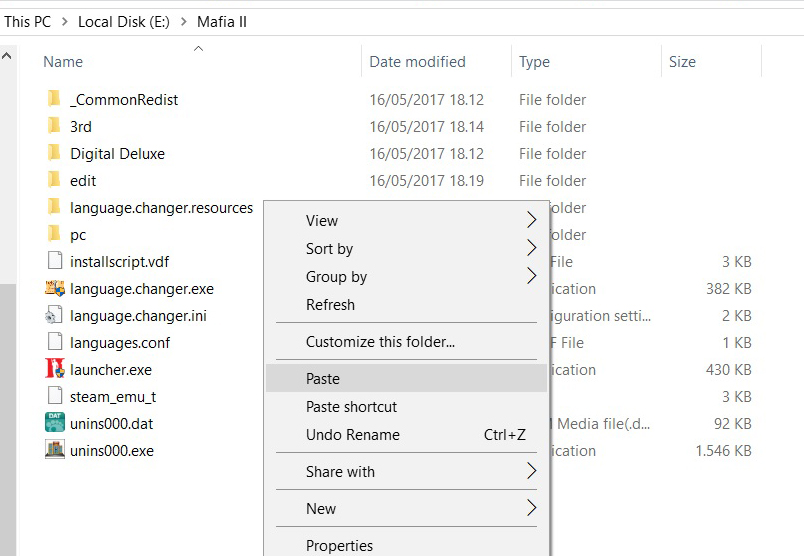Click the languages.conf file icon
This screenshot has height=556, width=804.
tap(54, 343)
